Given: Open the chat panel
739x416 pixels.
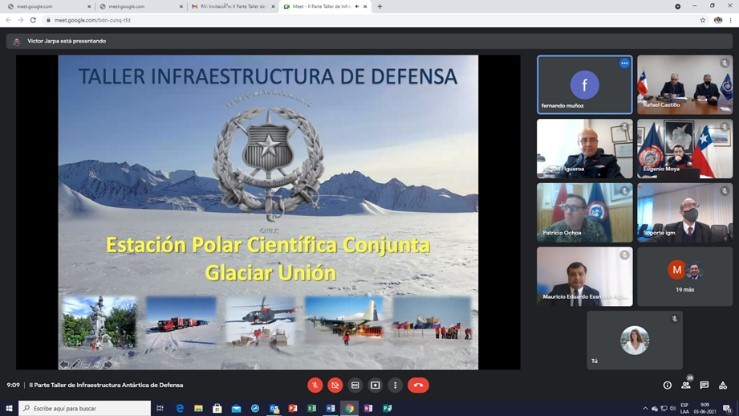Looking at the screenshot, I should (x=704, y=385).
